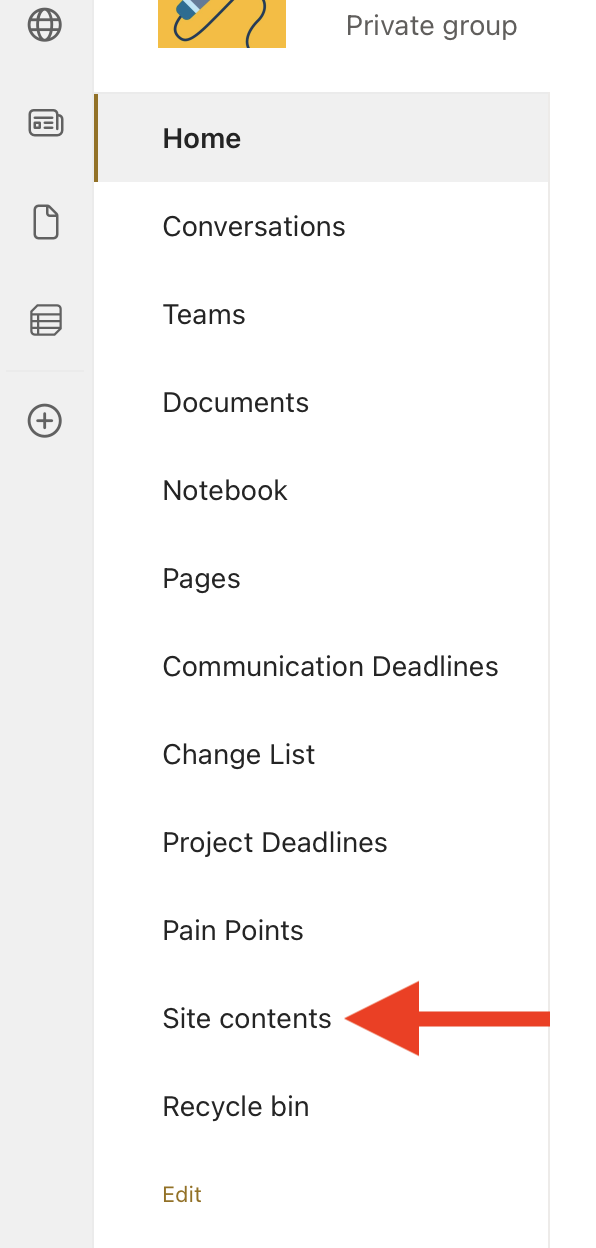Select the News icon in the app bar

45,124
